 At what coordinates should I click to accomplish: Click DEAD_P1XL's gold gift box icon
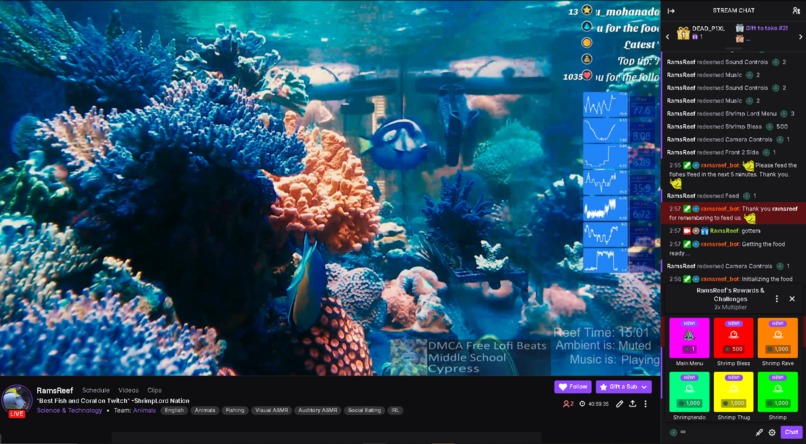pos(683,33)
